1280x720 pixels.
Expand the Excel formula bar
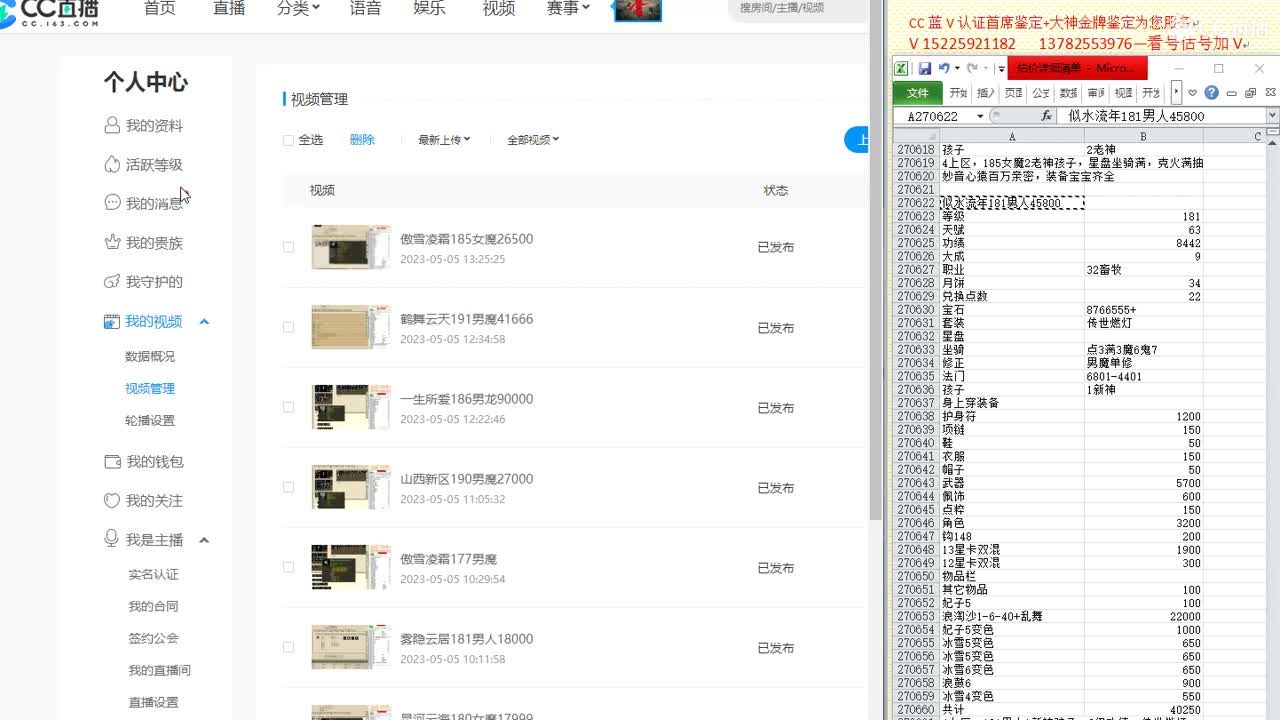1272,116
